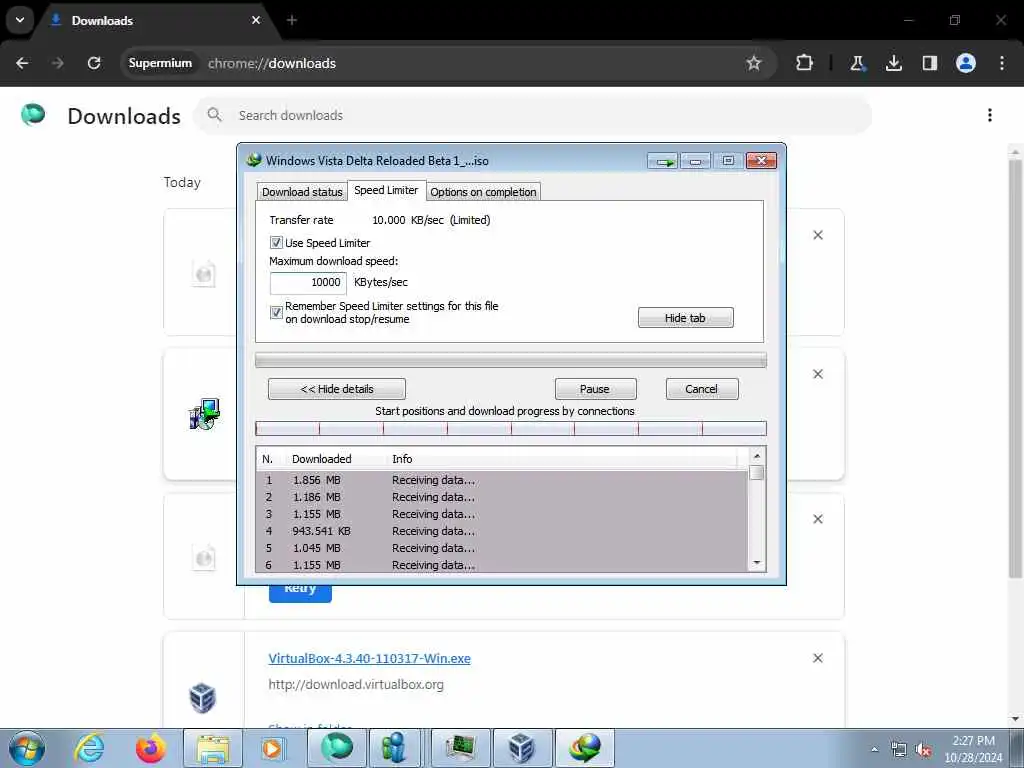Click the connections progress segment bar

[511, 428]
